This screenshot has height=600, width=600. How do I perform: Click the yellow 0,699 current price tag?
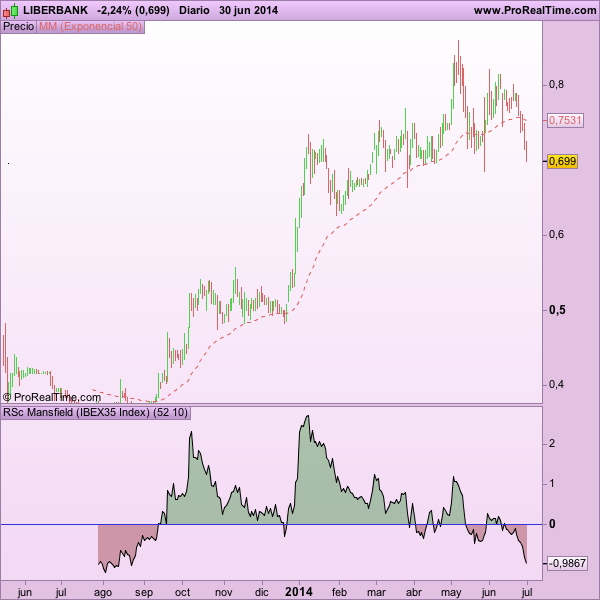[562, 161]
